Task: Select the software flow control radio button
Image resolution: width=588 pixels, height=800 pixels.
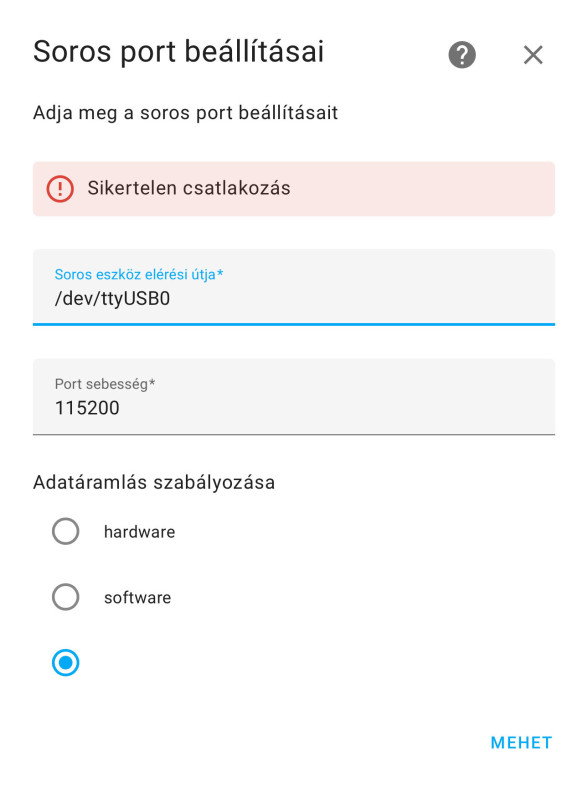Action: [65, 596]
